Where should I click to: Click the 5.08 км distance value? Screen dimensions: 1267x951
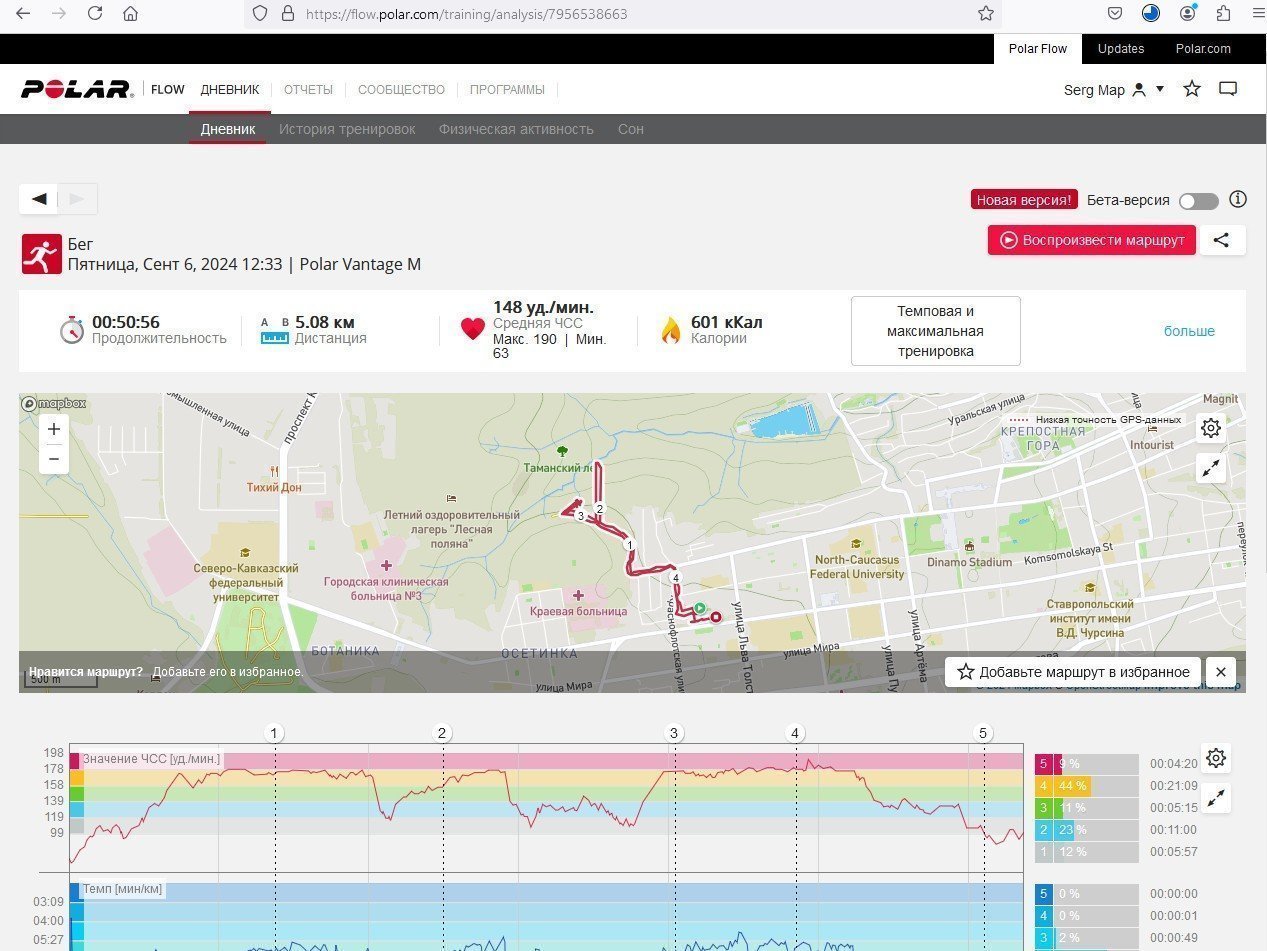point(325,322)
